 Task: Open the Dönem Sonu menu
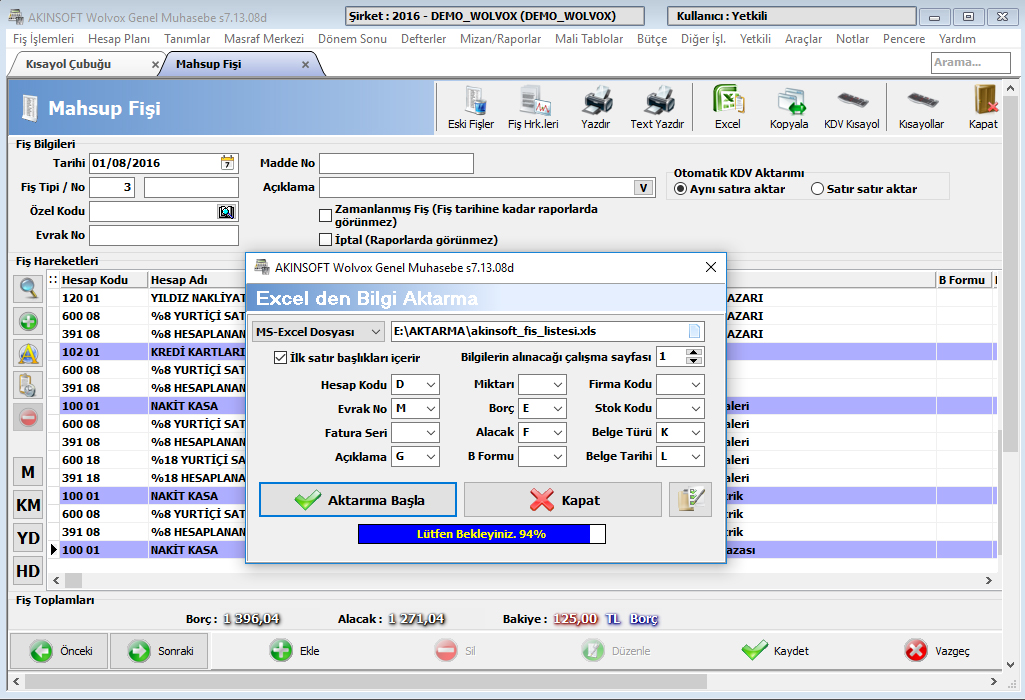[x=352, y=39]
